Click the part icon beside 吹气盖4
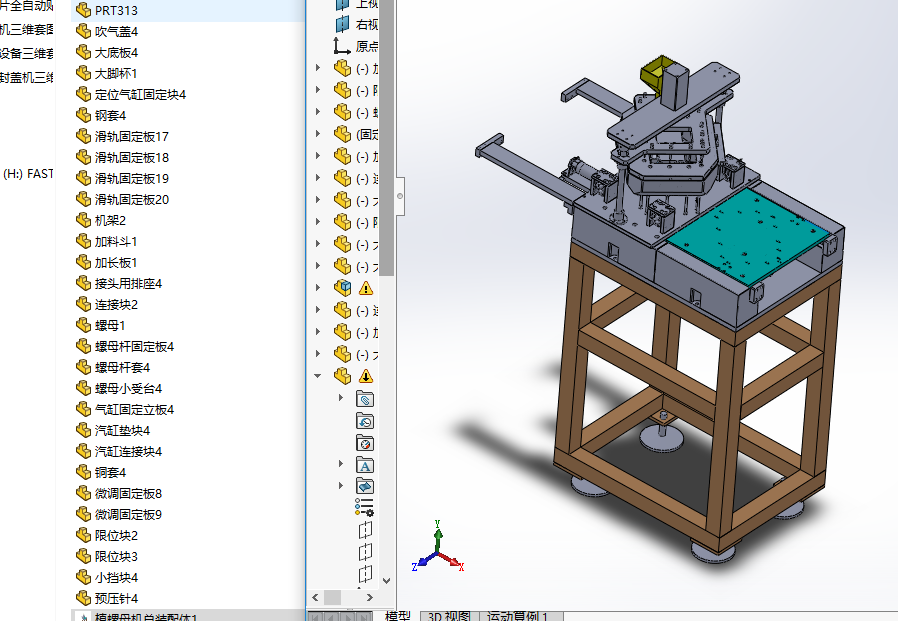 tap(84, 31)
